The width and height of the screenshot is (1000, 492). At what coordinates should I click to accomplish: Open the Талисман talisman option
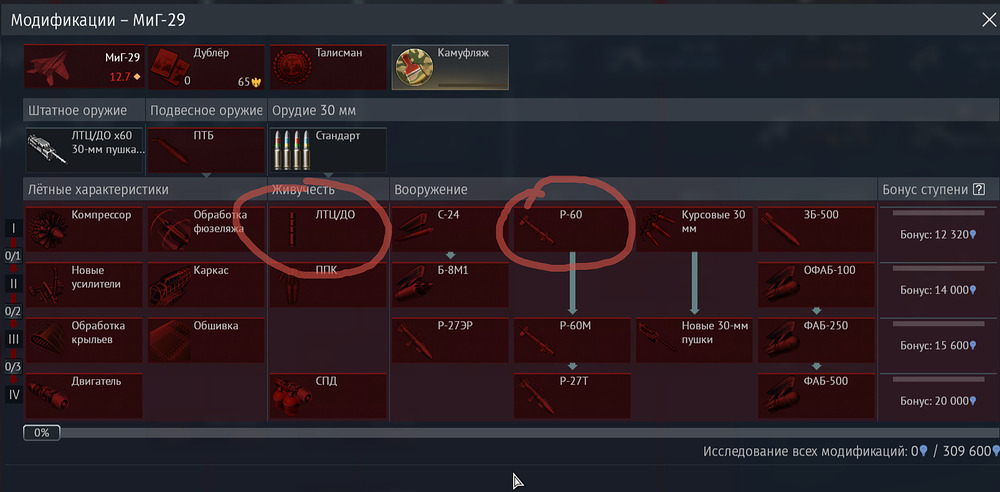pos(328,67)
